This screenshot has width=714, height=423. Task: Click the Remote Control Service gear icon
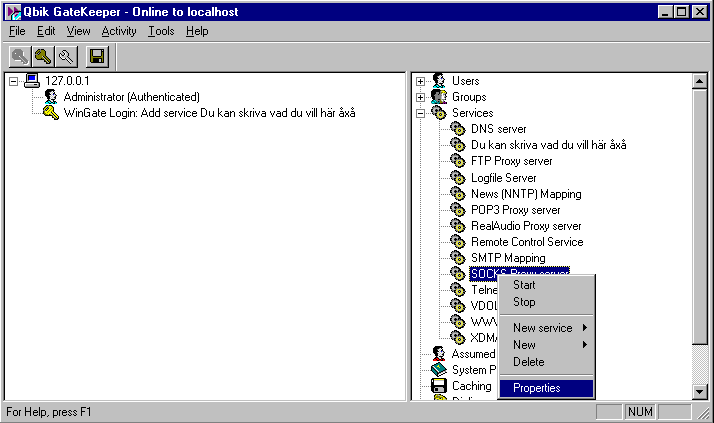tap(458, 242)
